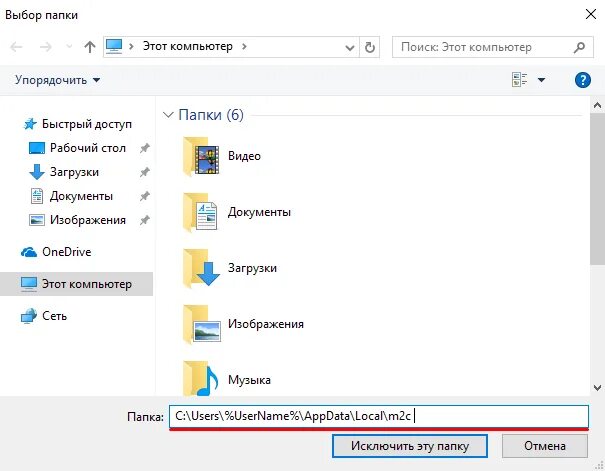605x471 pixels.
Task: Select Этот компьютер in navigation pane
Action: pos(76,284)
